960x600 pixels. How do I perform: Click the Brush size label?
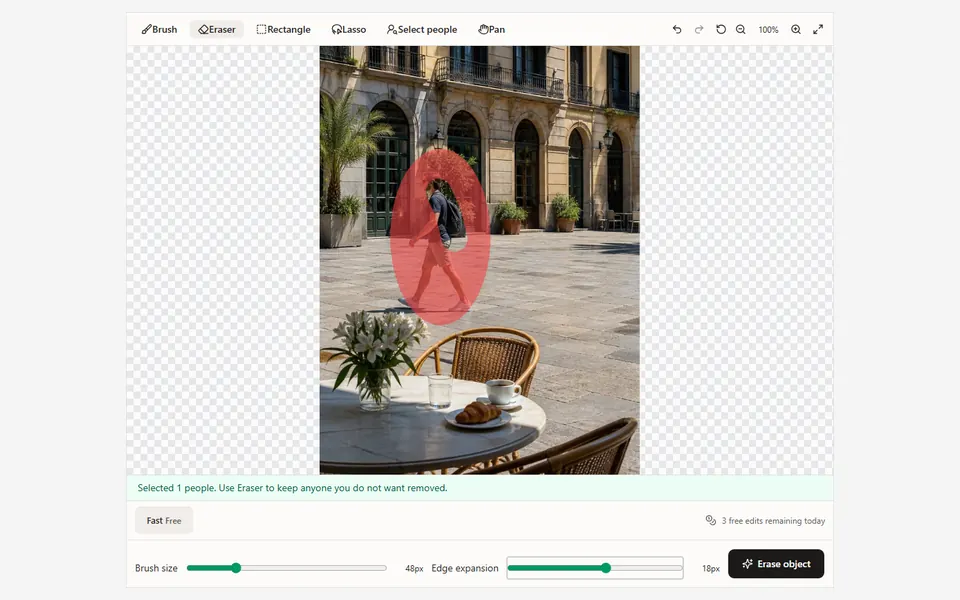coord(156,568)
